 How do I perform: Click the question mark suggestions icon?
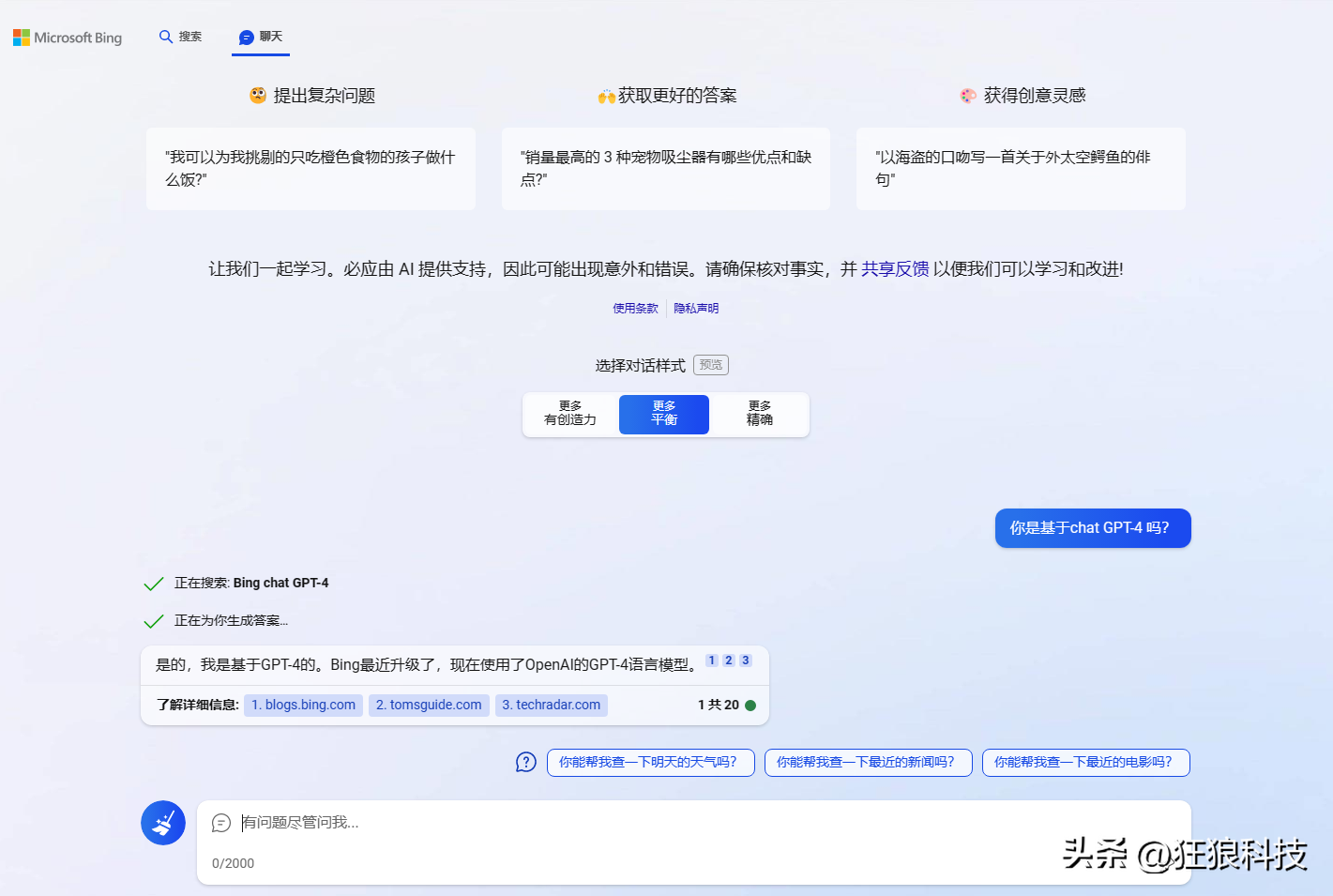click(x=526, y=763)
